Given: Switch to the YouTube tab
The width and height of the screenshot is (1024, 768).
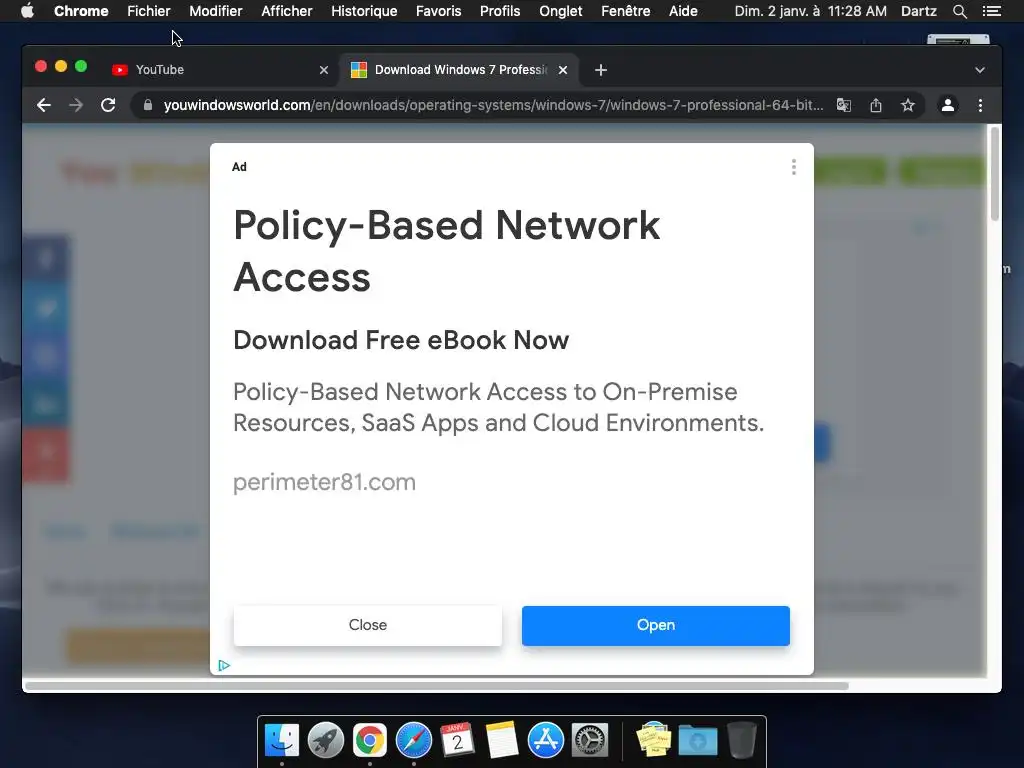Looking at the screenshot, I should pyautogui.click(x=221, y=70).
